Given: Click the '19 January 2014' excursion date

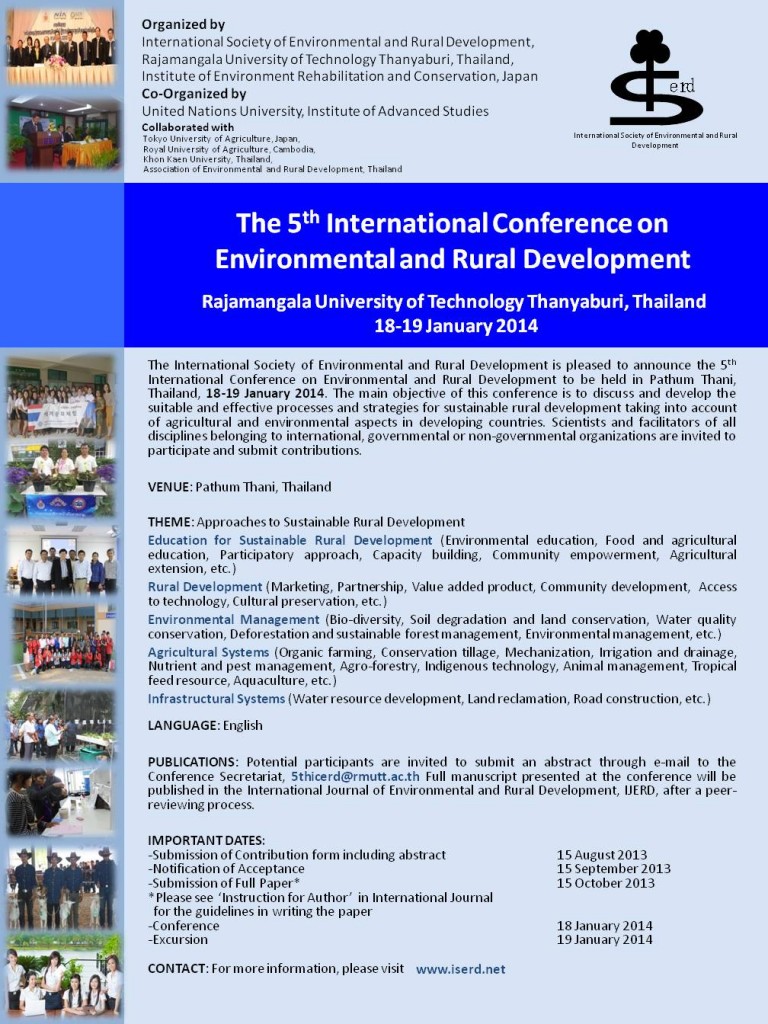Looking at the screenshot, I should click(605, 940).
